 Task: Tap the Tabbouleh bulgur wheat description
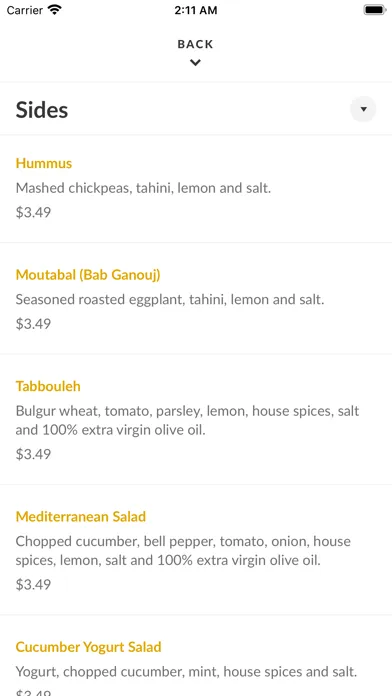point(187,420)
